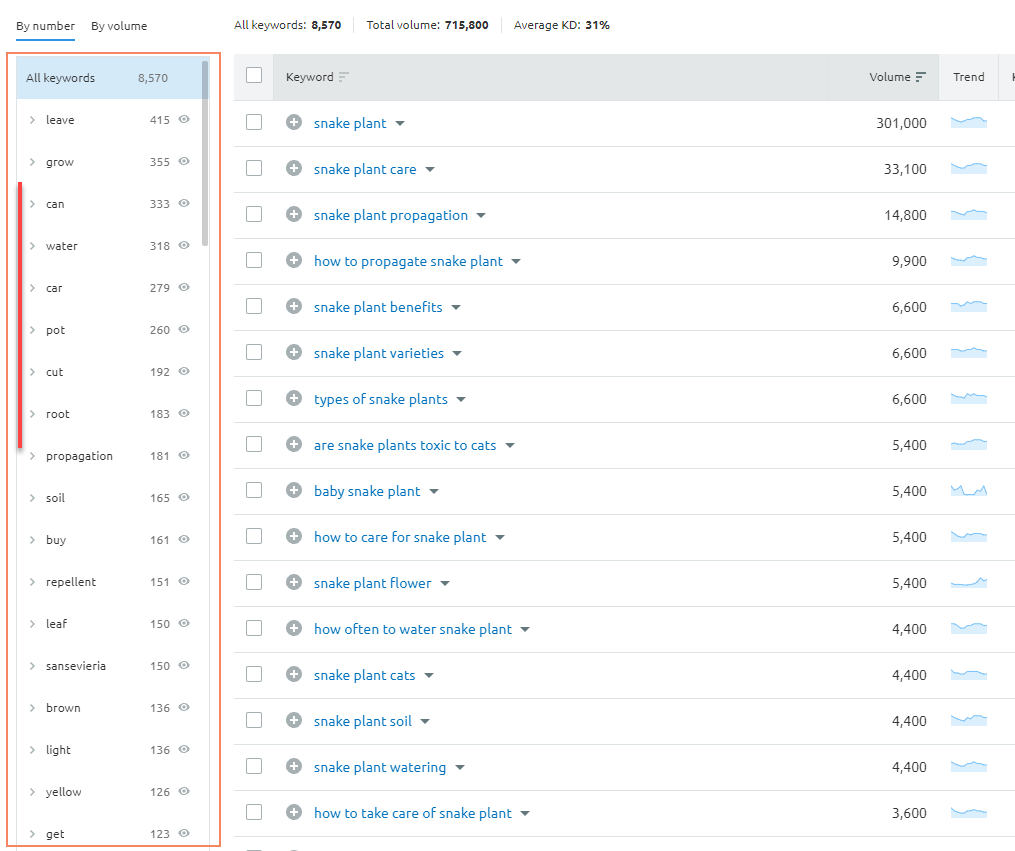
Task: Expand the 'leave' keyword group
Action: tap(32, 120)
